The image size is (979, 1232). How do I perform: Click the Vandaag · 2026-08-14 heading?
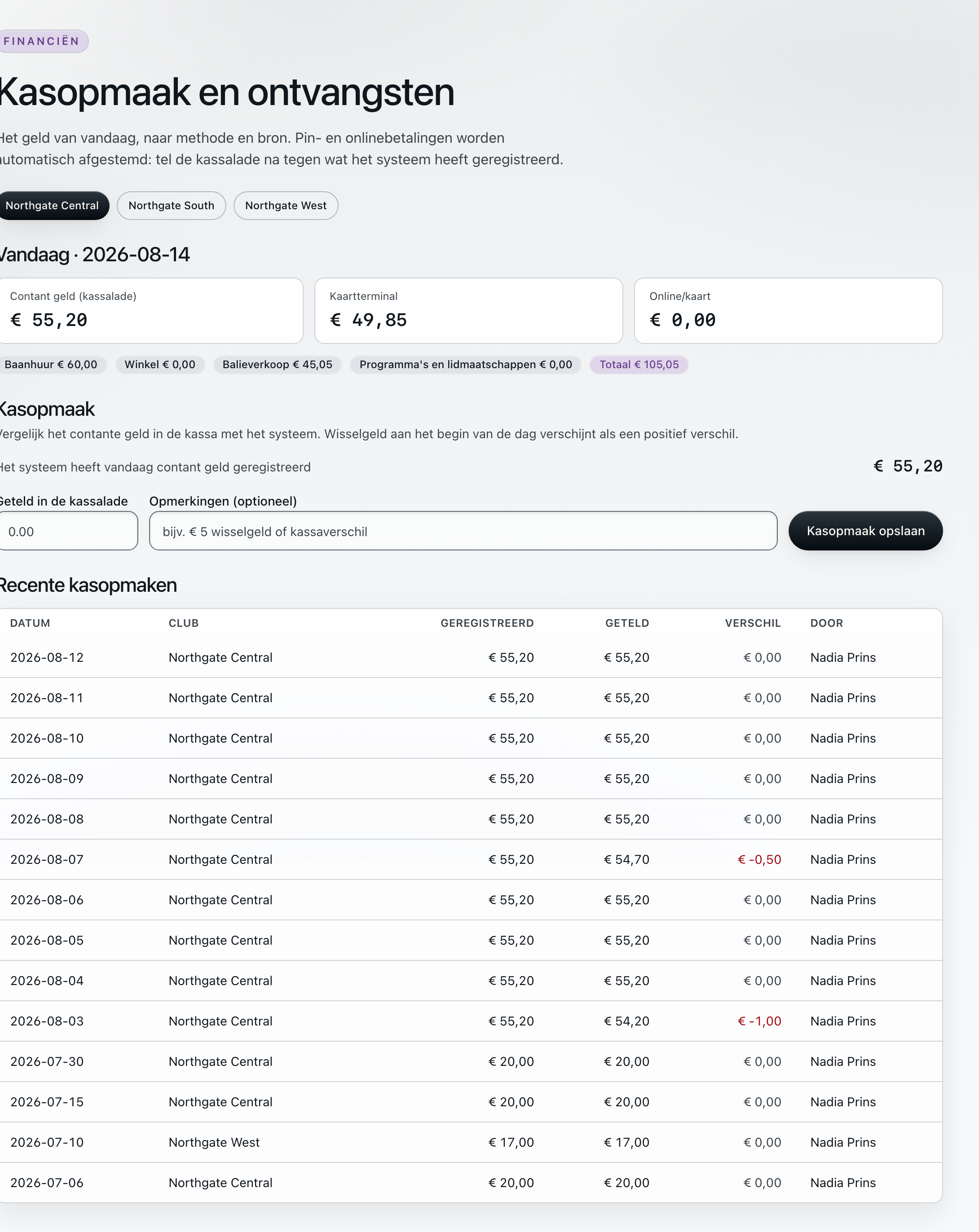pos(95,254)
